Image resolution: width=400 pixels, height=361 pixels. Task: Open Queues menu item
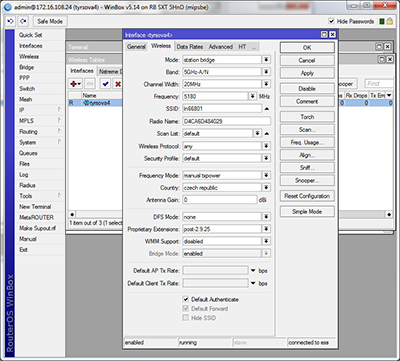[x=28, y=153]
